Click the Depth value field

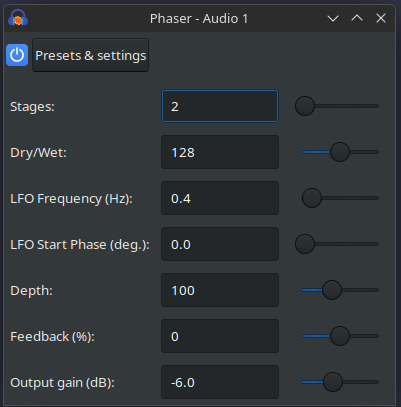(220, 290)
